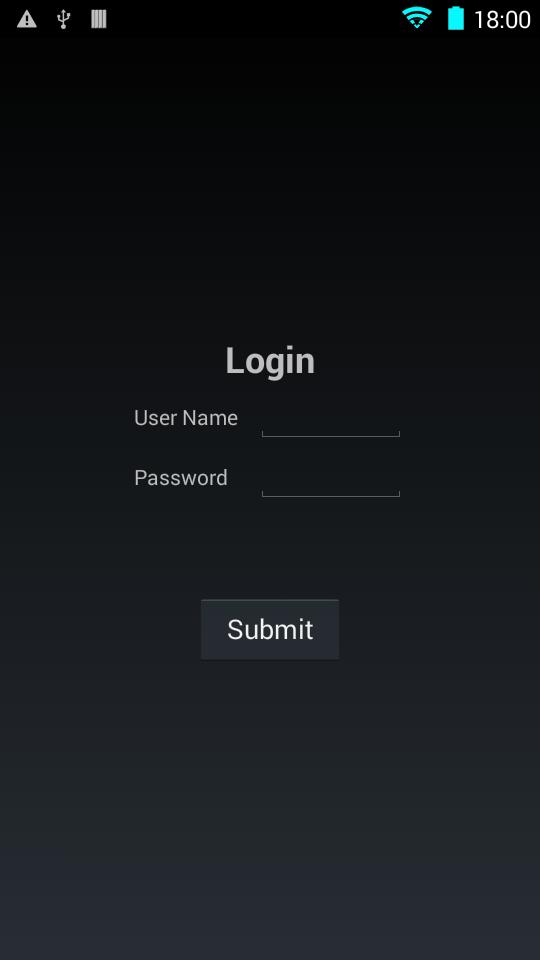This screenshot has height=960, width=540.
Task: Select the text box beside Password
Action: [331, 480]
